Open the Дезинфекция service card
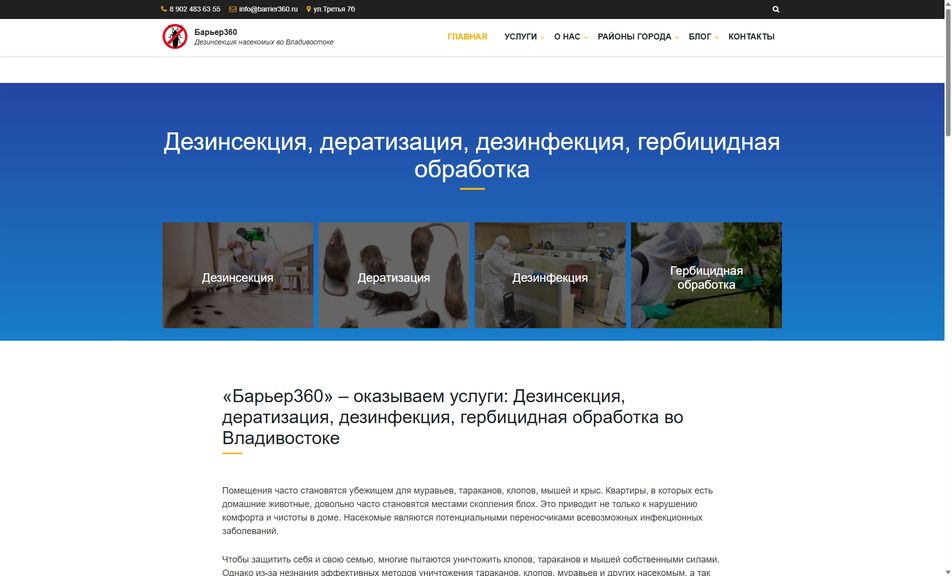The height and width of the screenshot is (576, 952). [x=550, y=275]
